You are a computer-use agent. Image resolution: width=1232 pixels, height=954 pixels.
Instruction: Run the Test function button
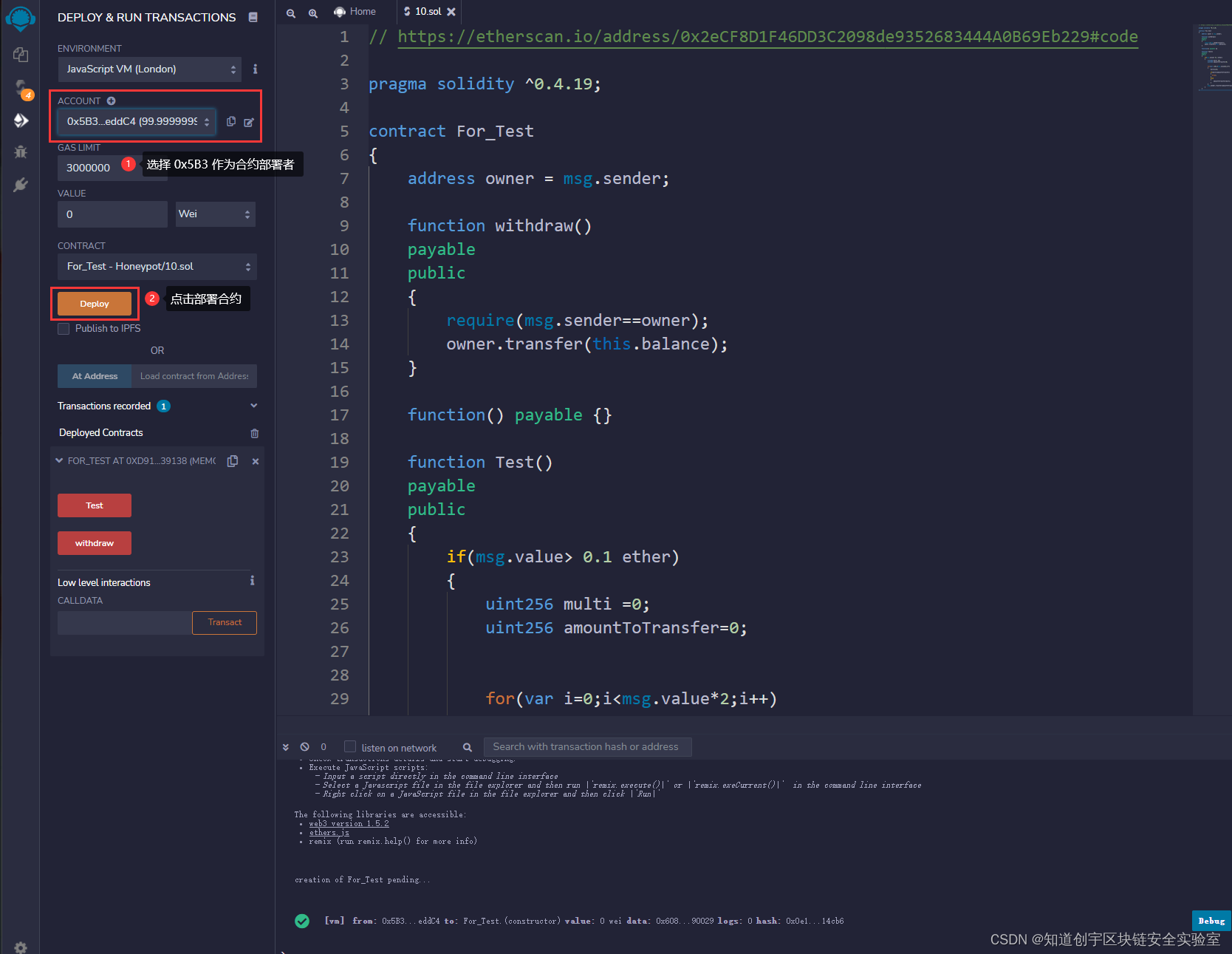(x=95, y=505)
